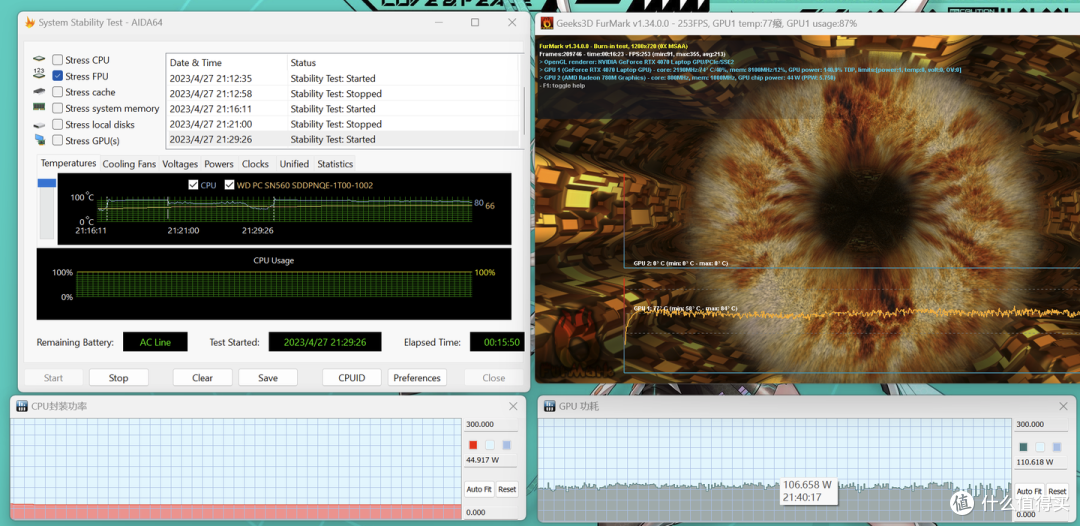The width and height of the screenshot is (1080, 526).
Task: Click the 300.000 maximum field in CPU封装功率 window
Action: point(491,424)
